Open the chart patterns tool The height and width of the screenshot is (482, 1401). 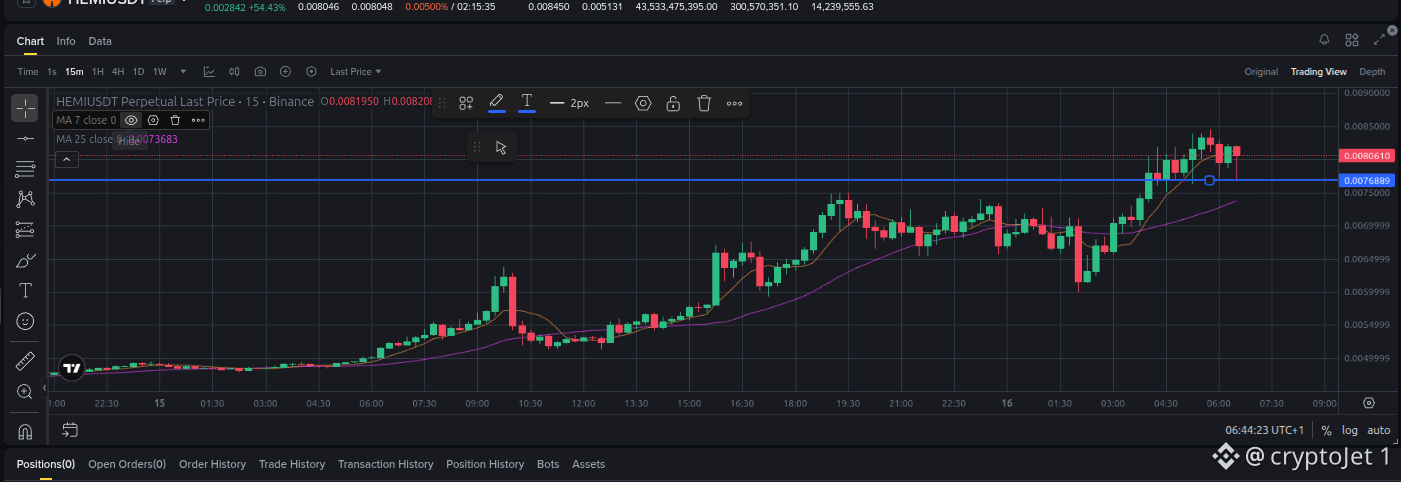tap(25, 199)
